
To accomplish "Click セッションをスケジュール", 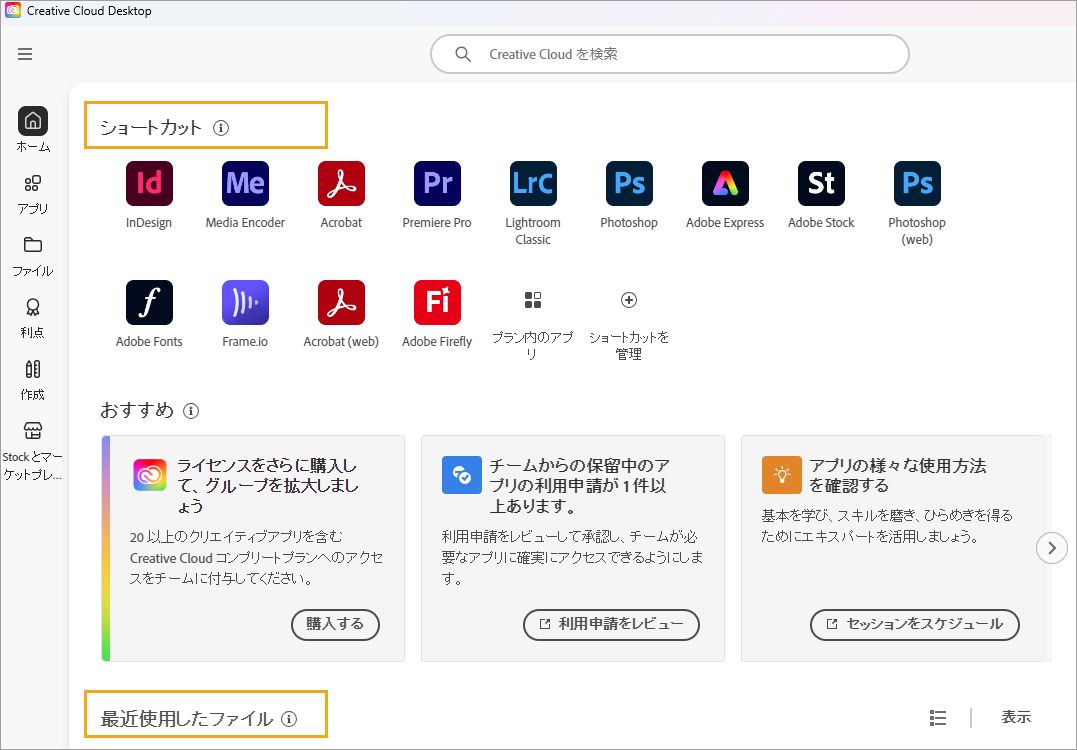I will 914,625.
